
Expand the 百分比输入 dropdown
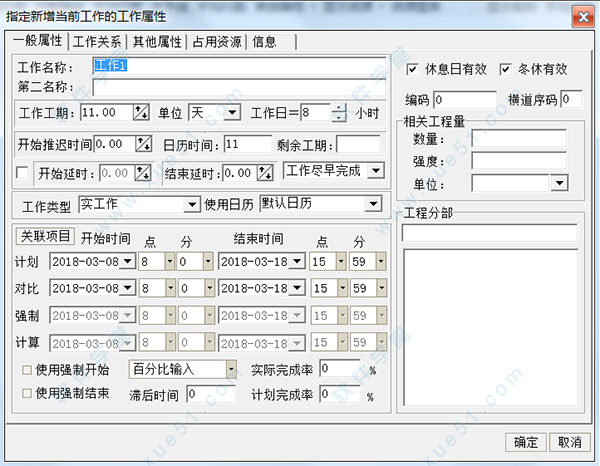[x=231, y=370]
